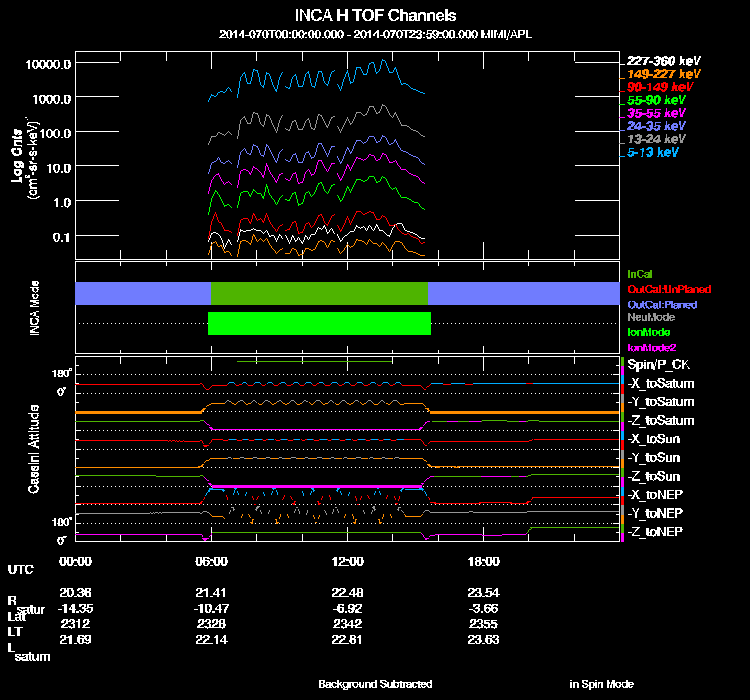Click the 149-227 keV legend label
The width and height of the screenshot is (750, 700).
click(663, 74)
